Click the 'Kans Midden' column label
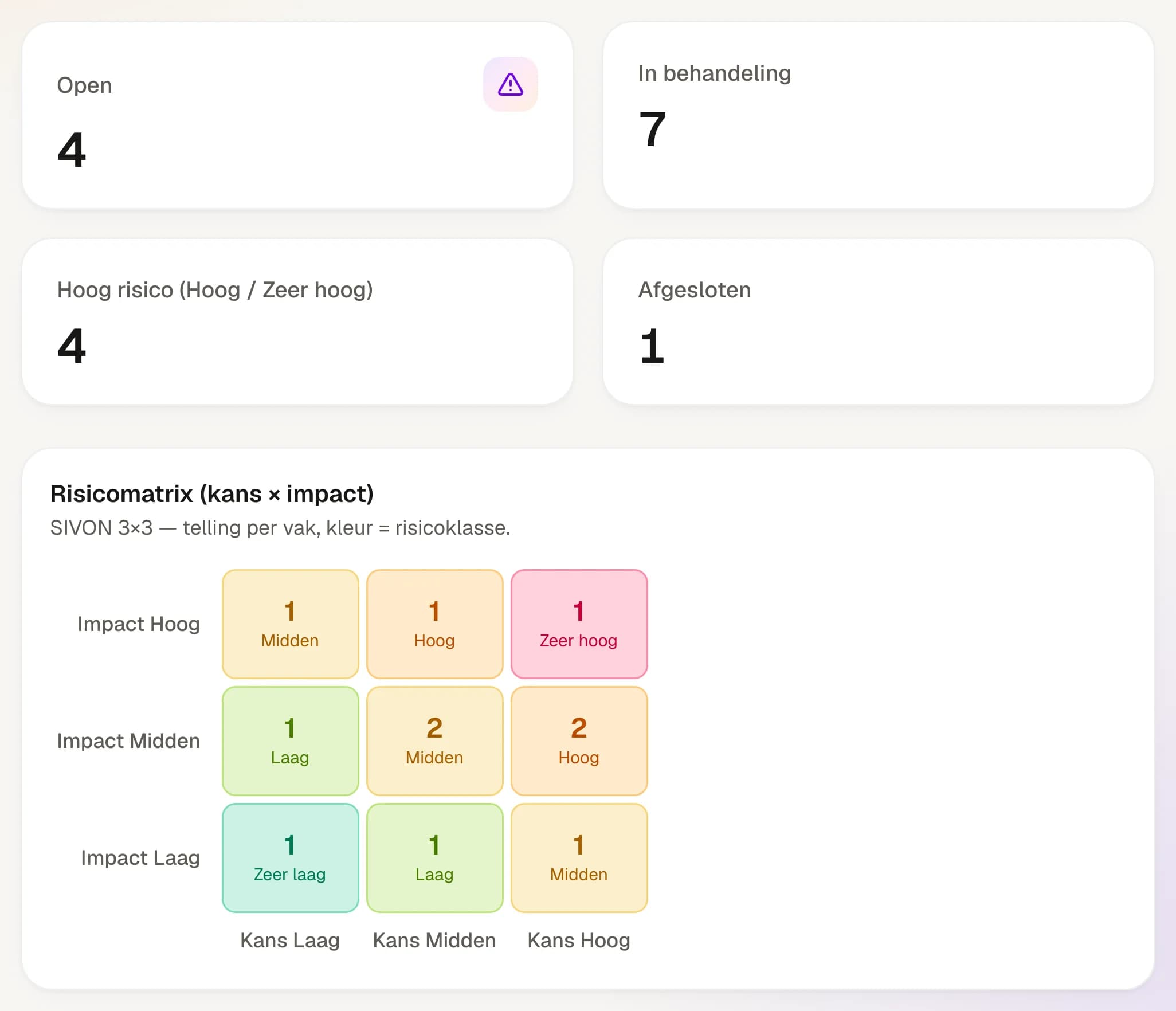Viewport: 1176px width, 1011px height. [x=434, y=940]
